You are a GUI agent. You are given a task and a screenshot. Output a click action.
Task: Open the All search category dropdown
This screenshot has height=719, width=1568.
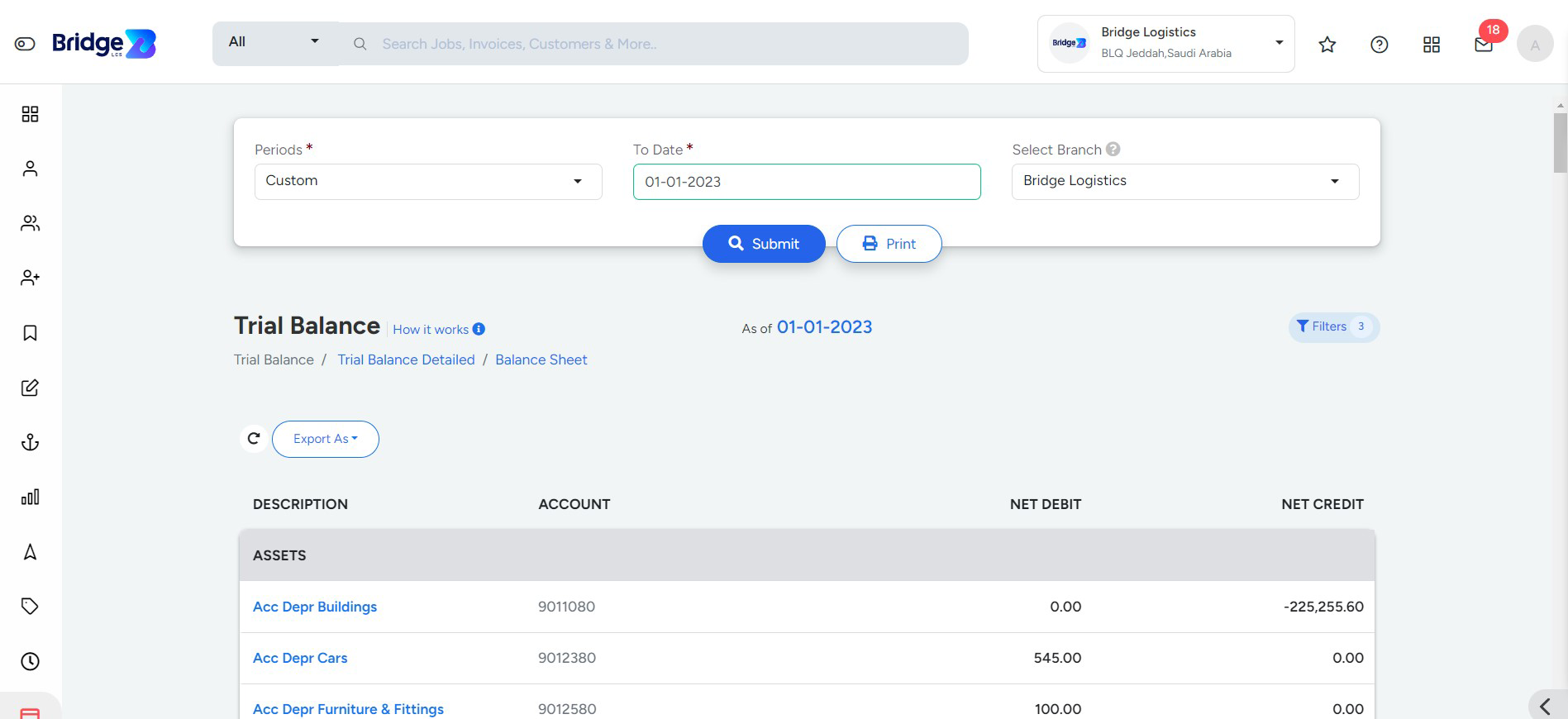[x=275, y=42]
